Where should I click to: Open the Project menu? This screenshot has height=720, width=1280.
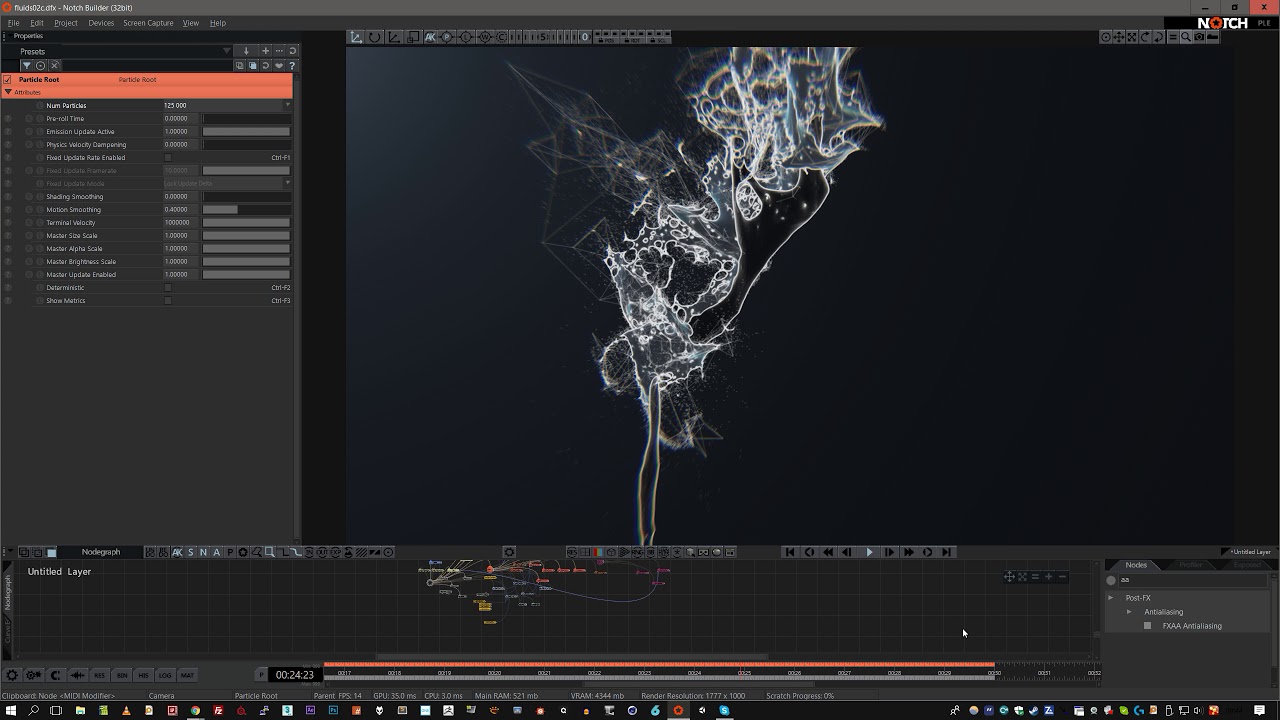[x=66, y=23]
